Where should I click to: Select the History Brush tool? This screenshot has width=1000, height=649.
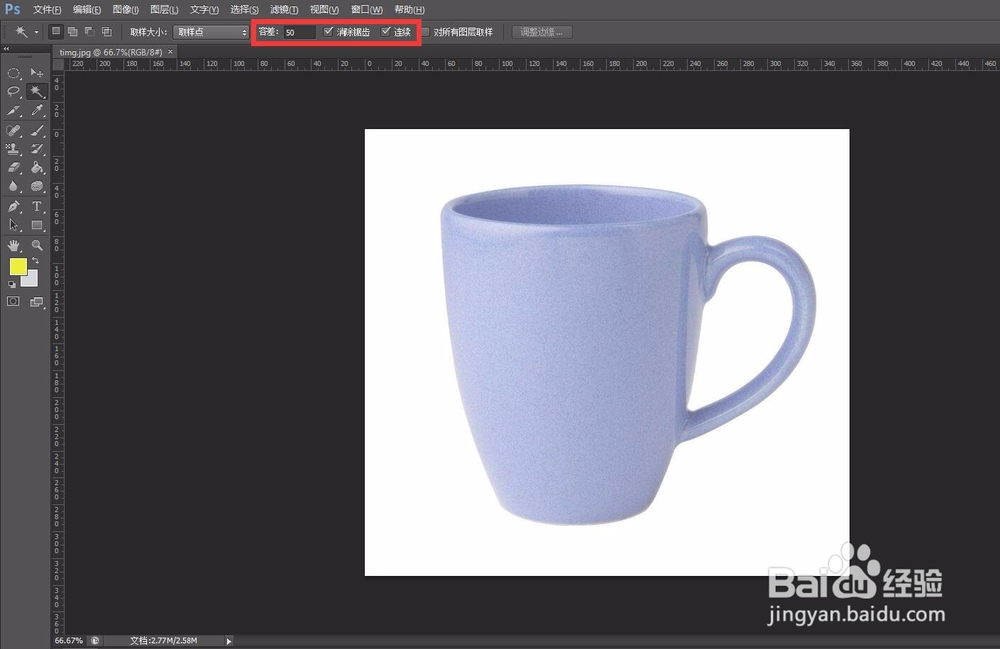point(37,149)
